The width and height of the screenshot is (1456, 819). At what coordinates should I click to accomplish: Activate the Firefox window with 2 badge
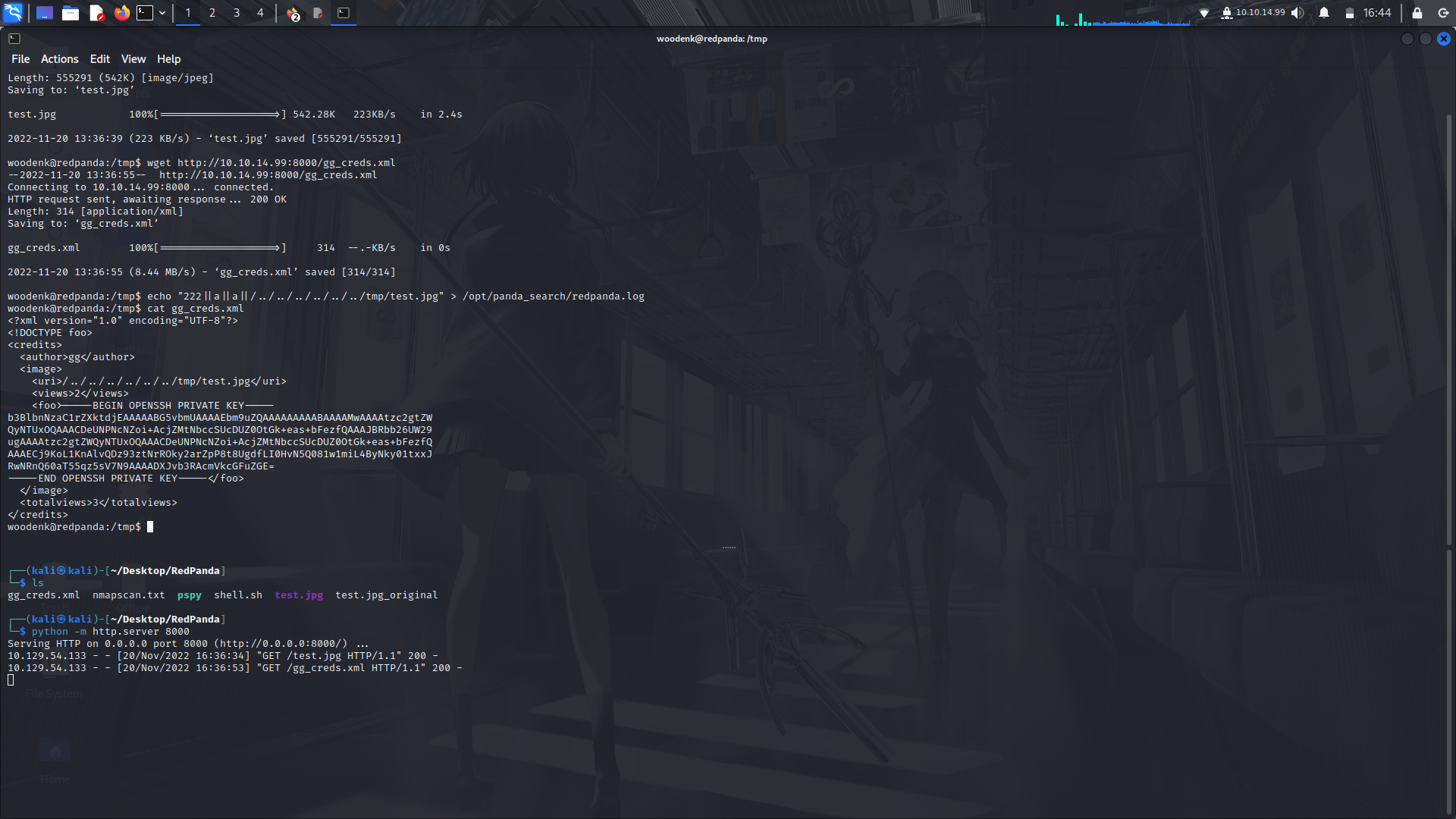pyautogui.click(x=292, y=13)
